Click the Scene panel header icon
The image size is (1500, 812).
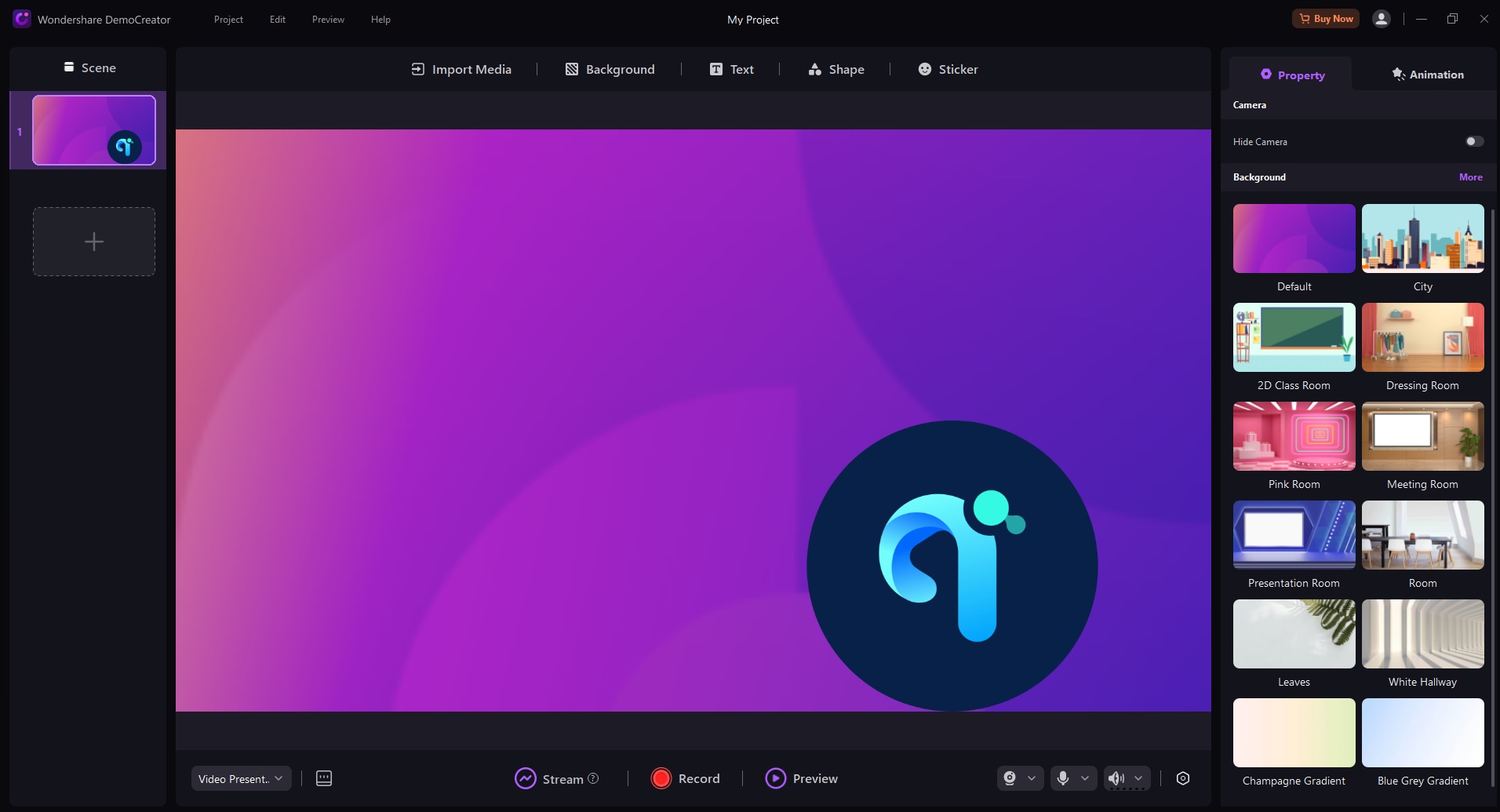[x=69, y=67]
